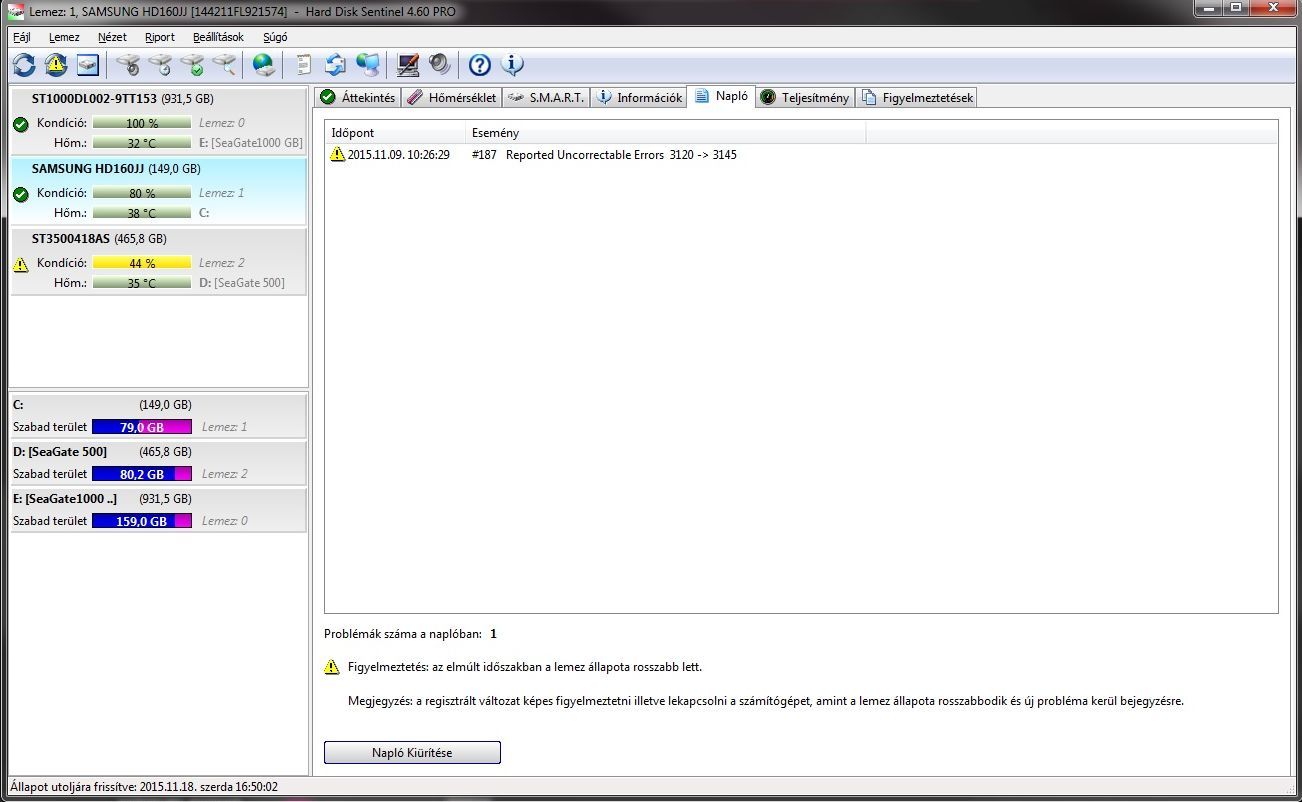Click the warning icon in the log entry
Viewport: 1302px width, 802px height.
(x=338, y=155)
